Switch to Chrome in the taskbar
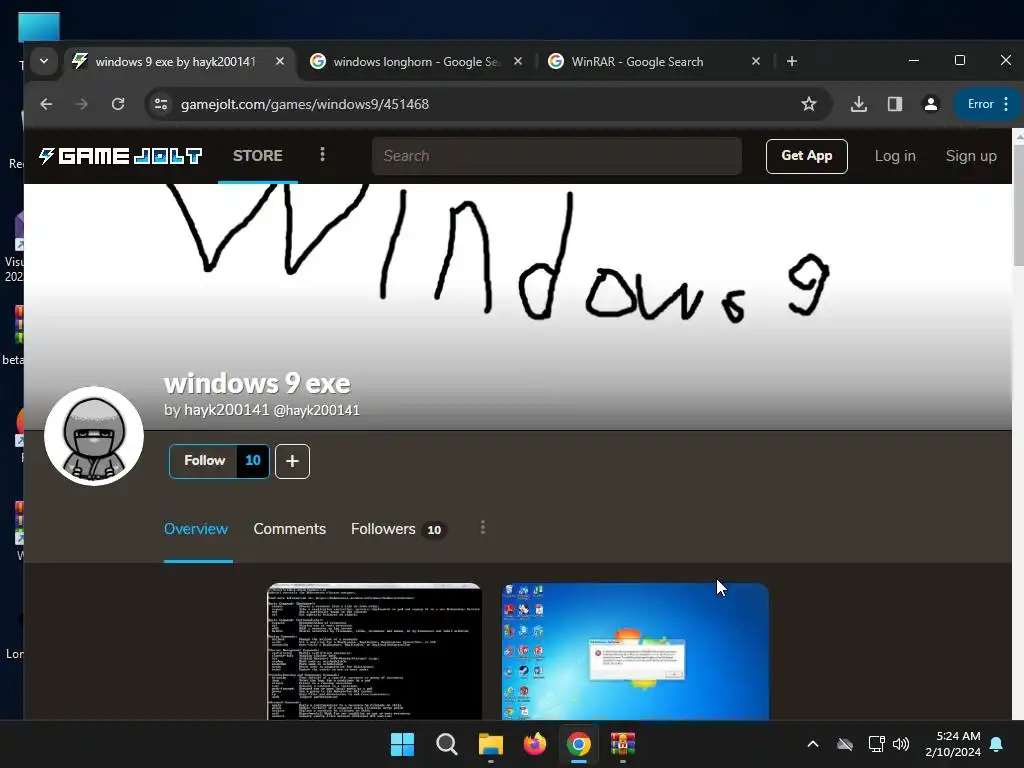Screen dimensions: 1024x768 point(579,744)
